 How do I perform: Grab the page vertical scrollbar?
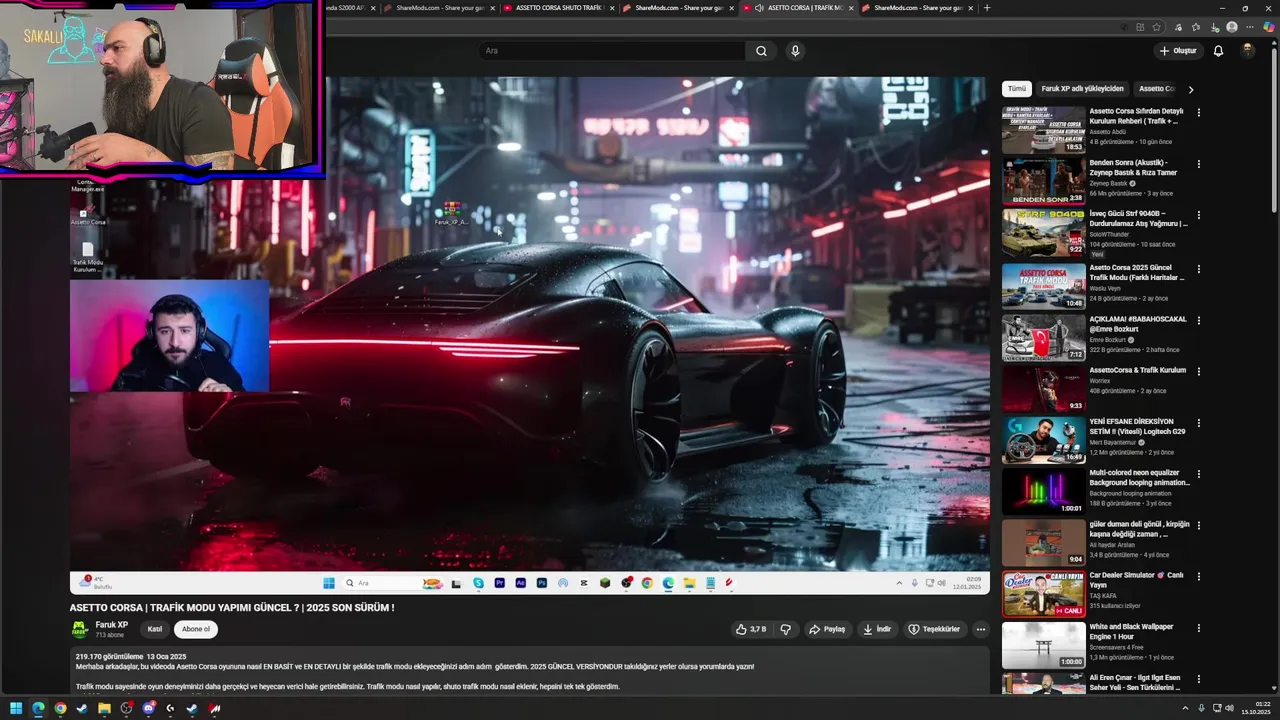tap(1274, 130)
